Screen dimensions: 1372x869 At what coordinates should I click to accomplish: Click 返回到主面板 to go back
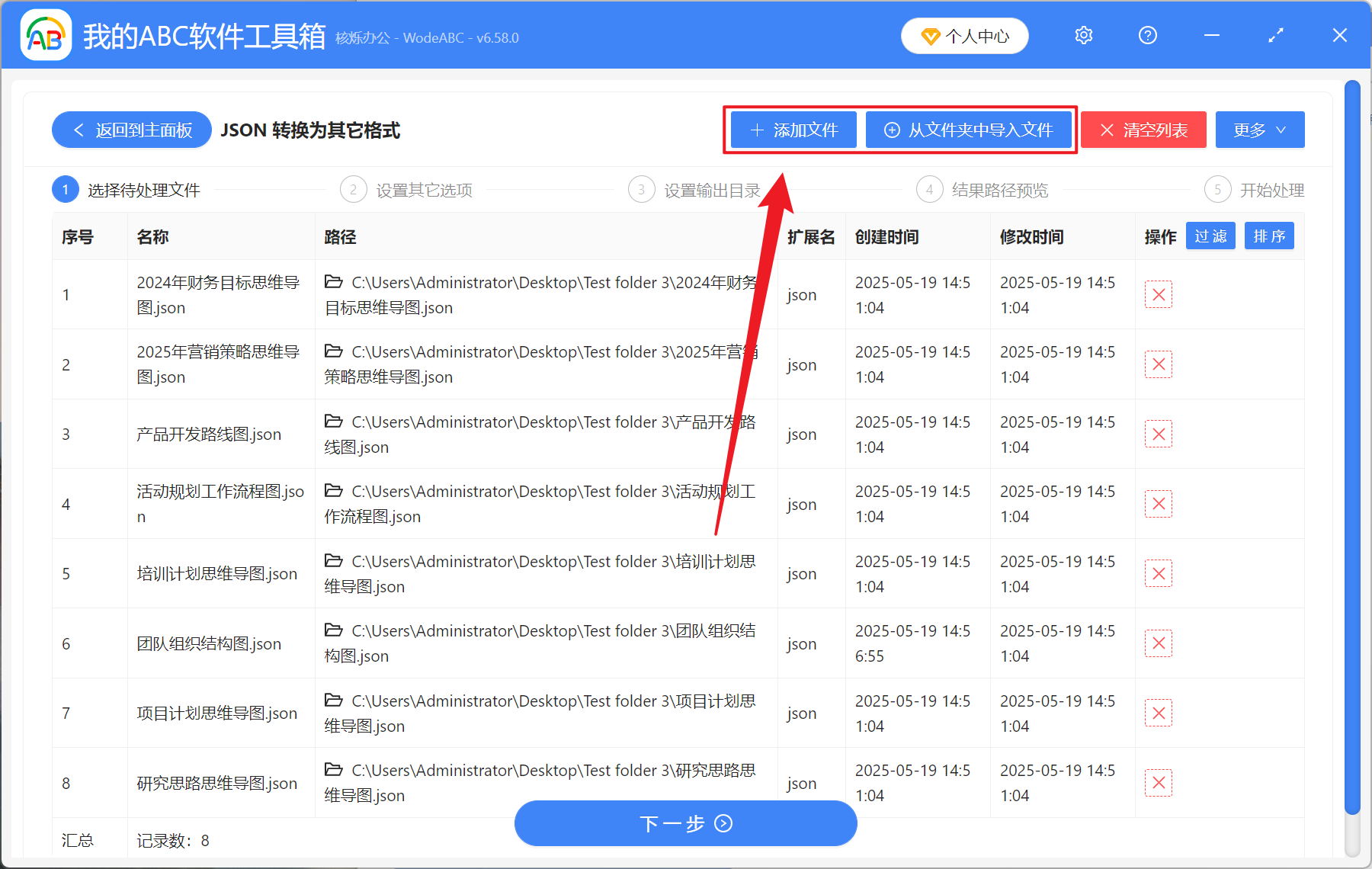[x=131, y=130]
